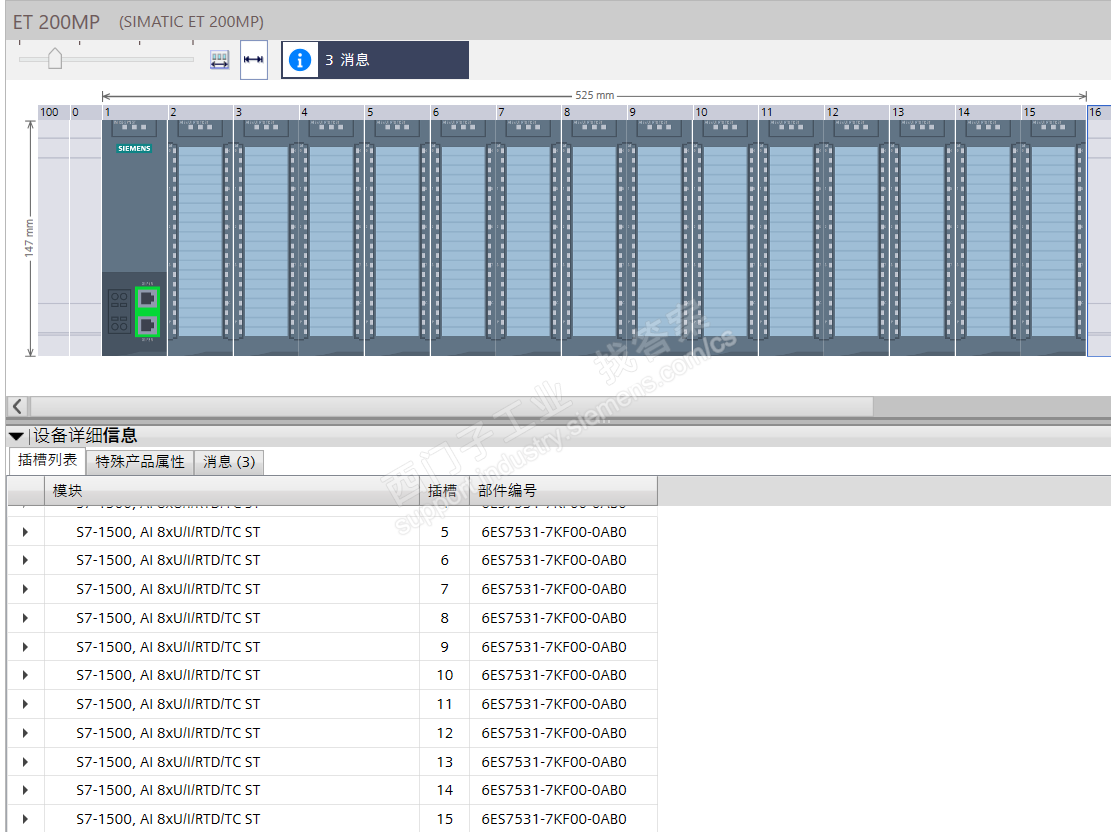Click slot number cell 13
This screenshot has width=1111, height=832.
point(444,762)
